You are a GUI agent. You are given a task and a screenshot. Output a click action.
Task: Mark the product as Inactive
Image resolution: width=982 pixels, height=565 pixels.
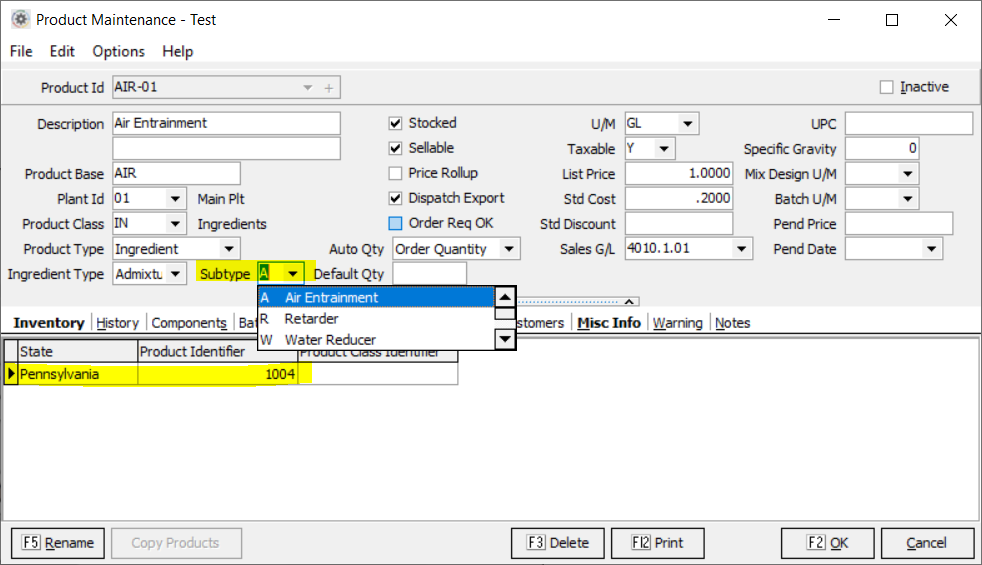[886, 87]
